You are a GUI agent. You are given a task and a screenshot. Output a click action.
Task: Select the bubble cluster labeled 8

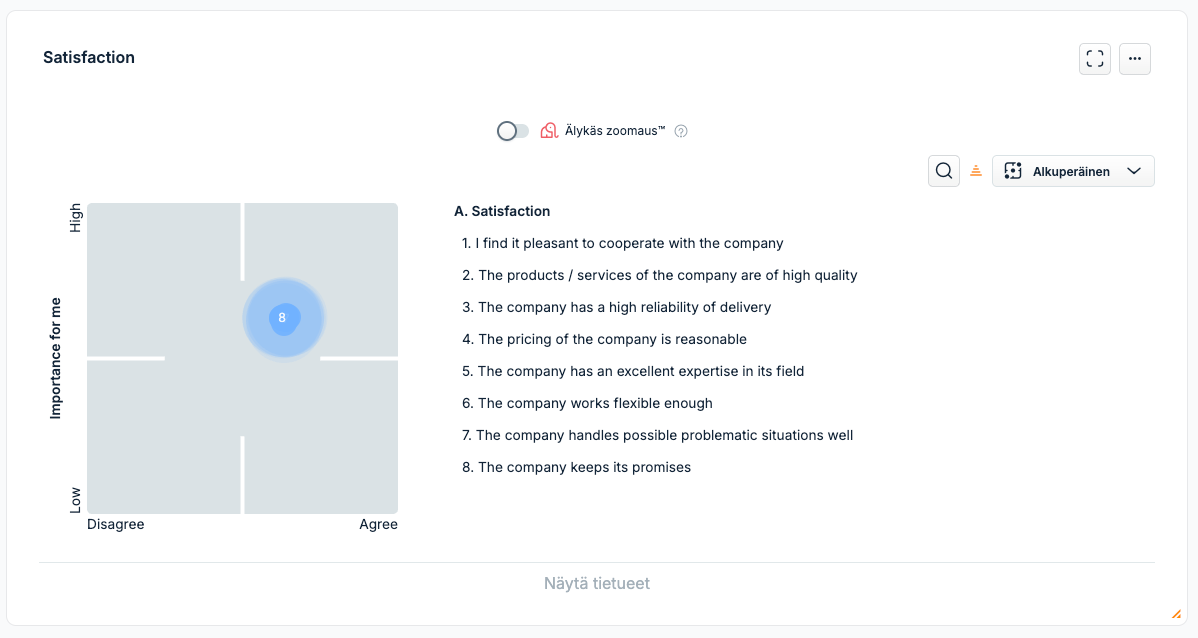coord(283,318)
